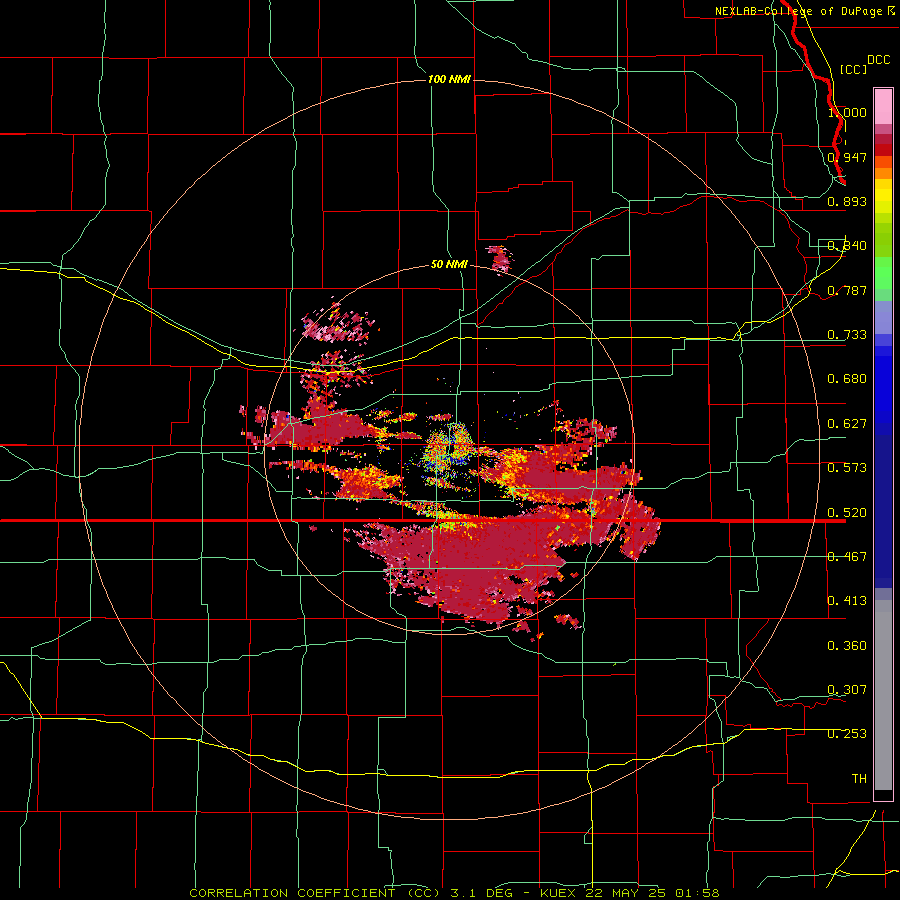900x900 pixels.
Task: Click the DCC label above the color bar
Action: (878, 60)
